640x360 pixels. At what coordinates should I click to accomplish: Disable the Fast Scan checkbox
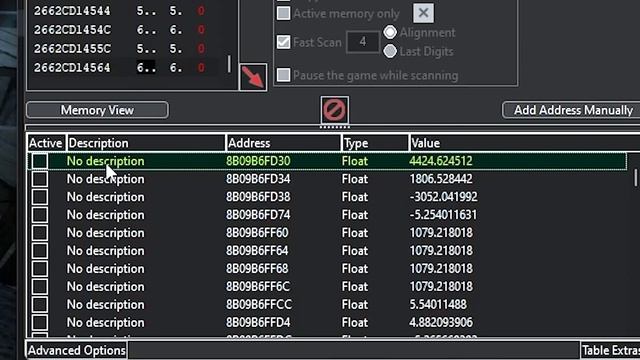coord(283,42)
